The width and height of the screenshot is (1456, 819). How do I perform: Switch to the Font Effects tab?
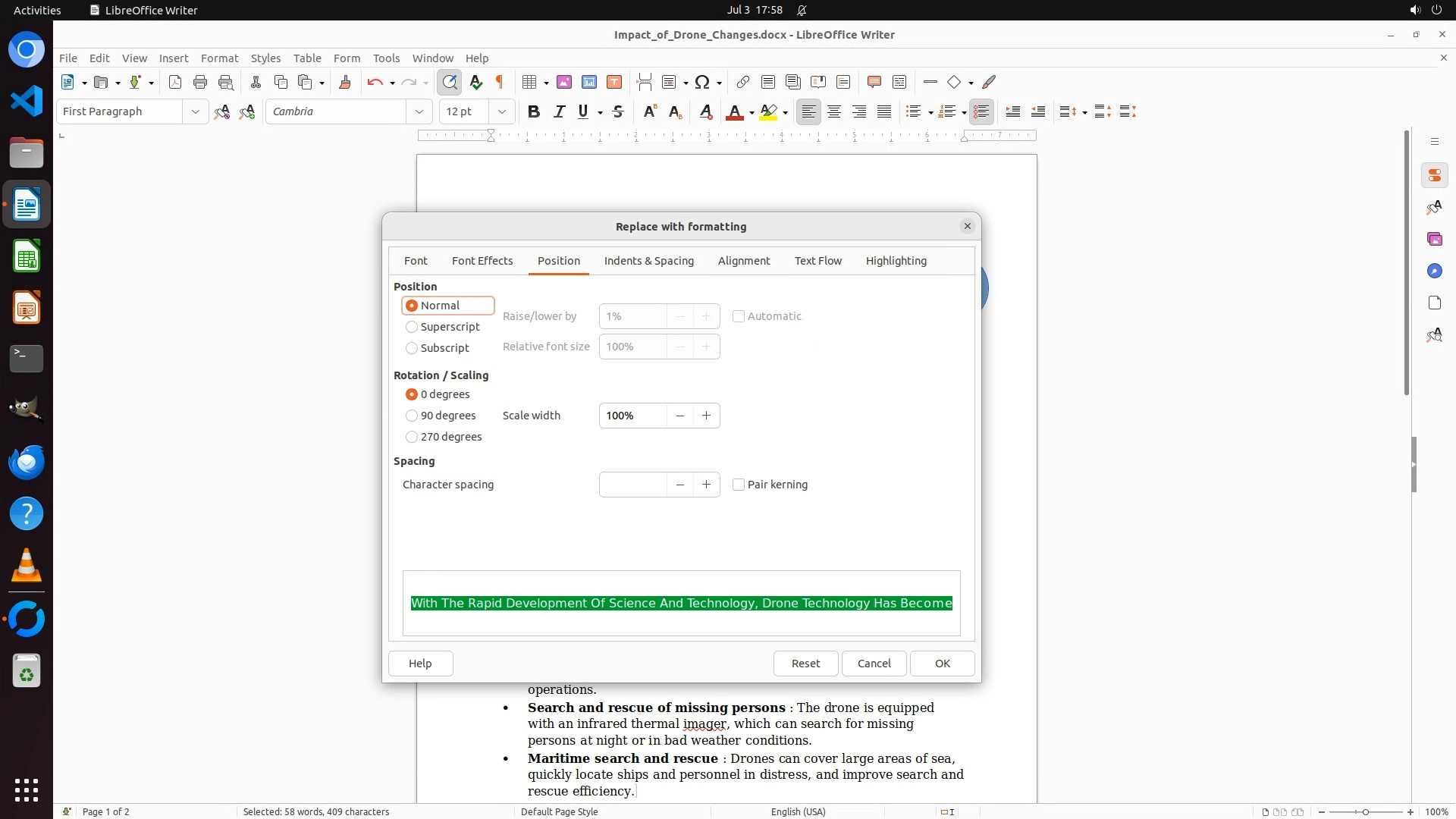click(482, 261)
